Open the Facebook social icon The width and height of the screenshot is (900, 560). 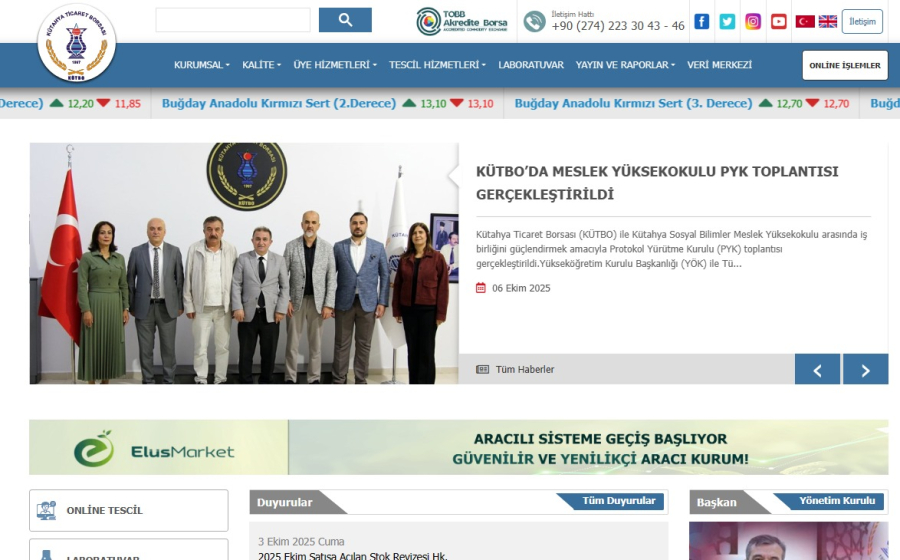[x=702, y=21]
